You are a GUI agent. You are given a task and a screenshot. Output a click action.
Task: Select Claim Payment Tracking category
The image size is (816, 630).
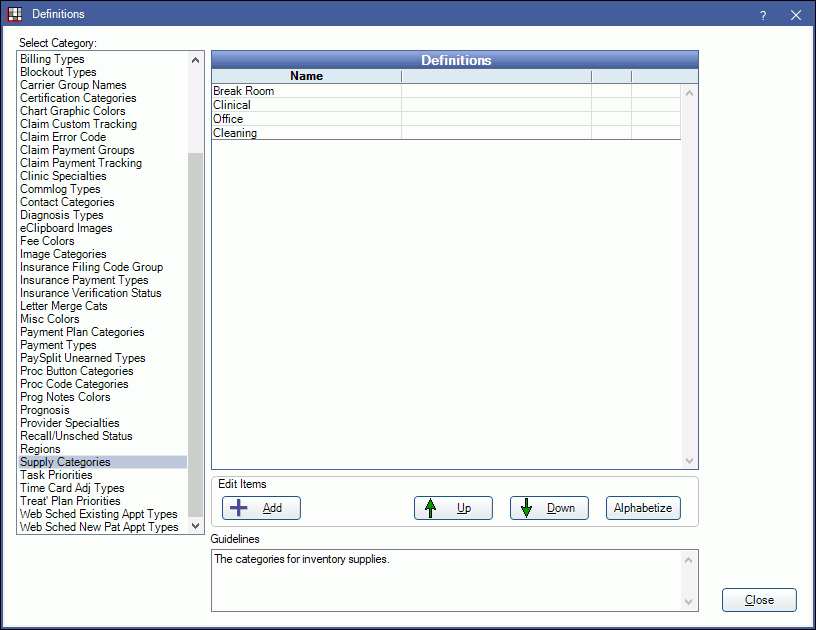coord(103,163)
